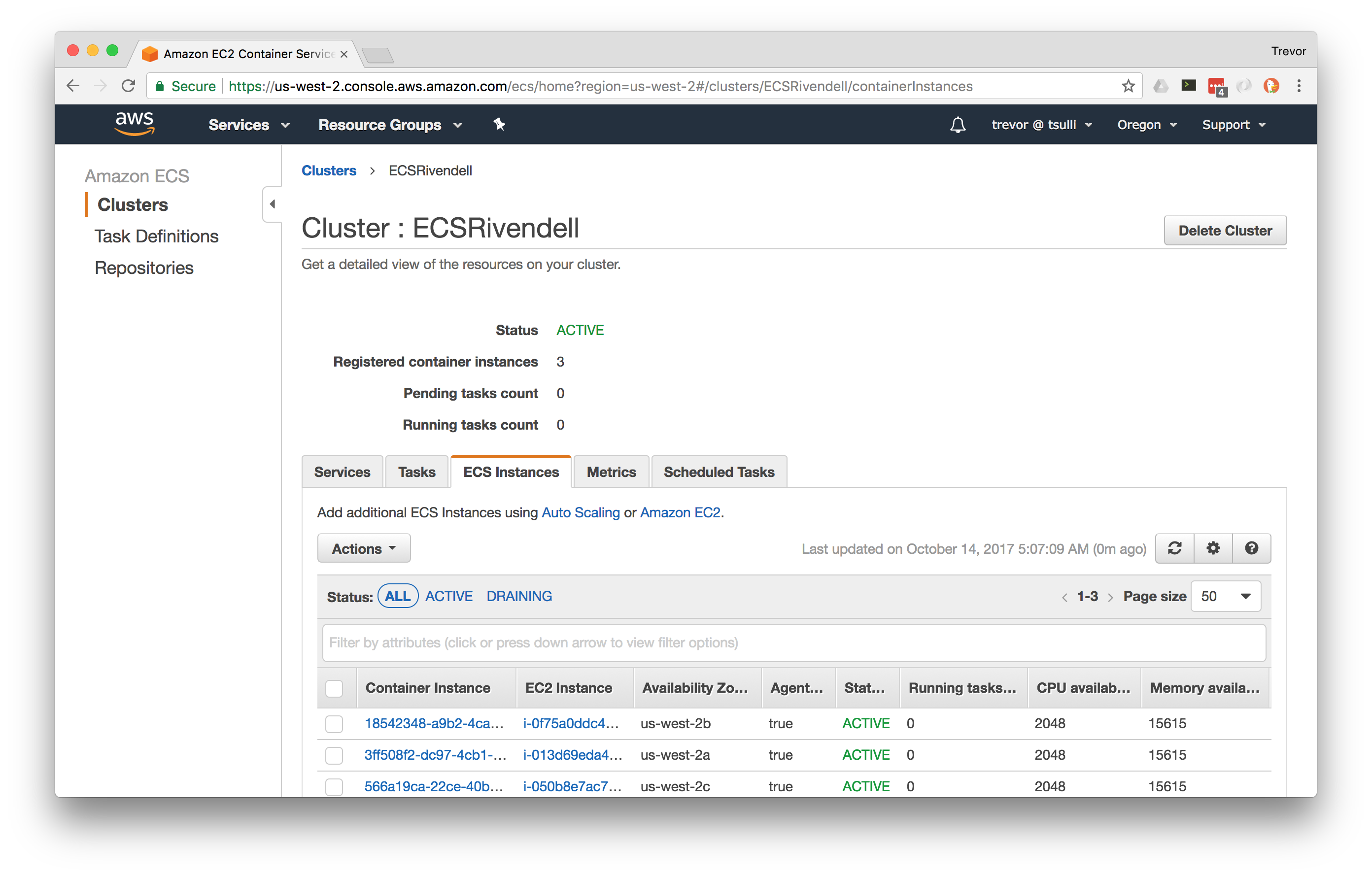This screenshot has width=1372, height=876.
Task: Select checkbox for instance 18542348-a9b2-4ca
Action: 334,724
